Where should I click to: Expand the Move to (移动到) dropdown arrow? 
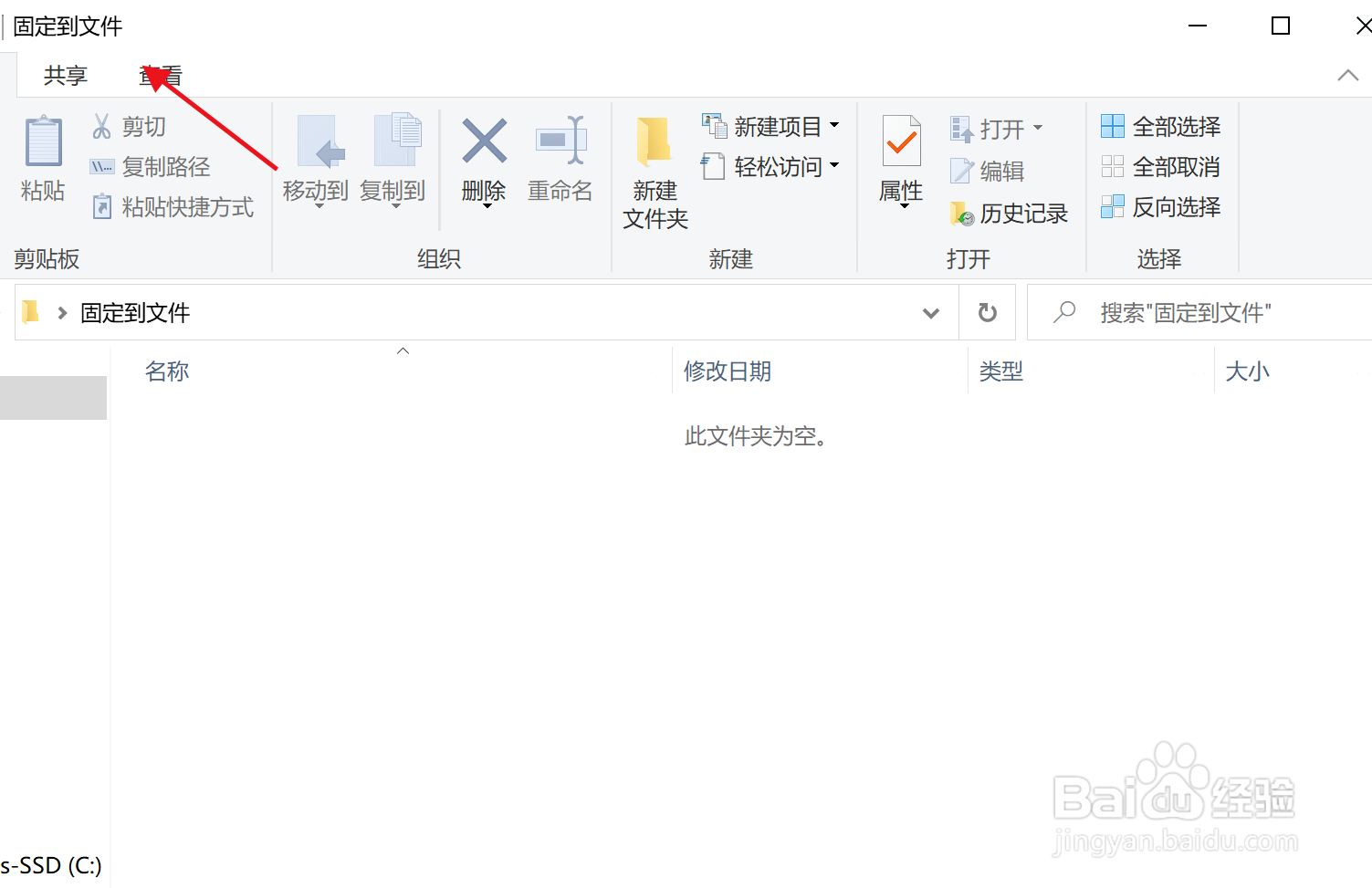(x=319, y=206)
